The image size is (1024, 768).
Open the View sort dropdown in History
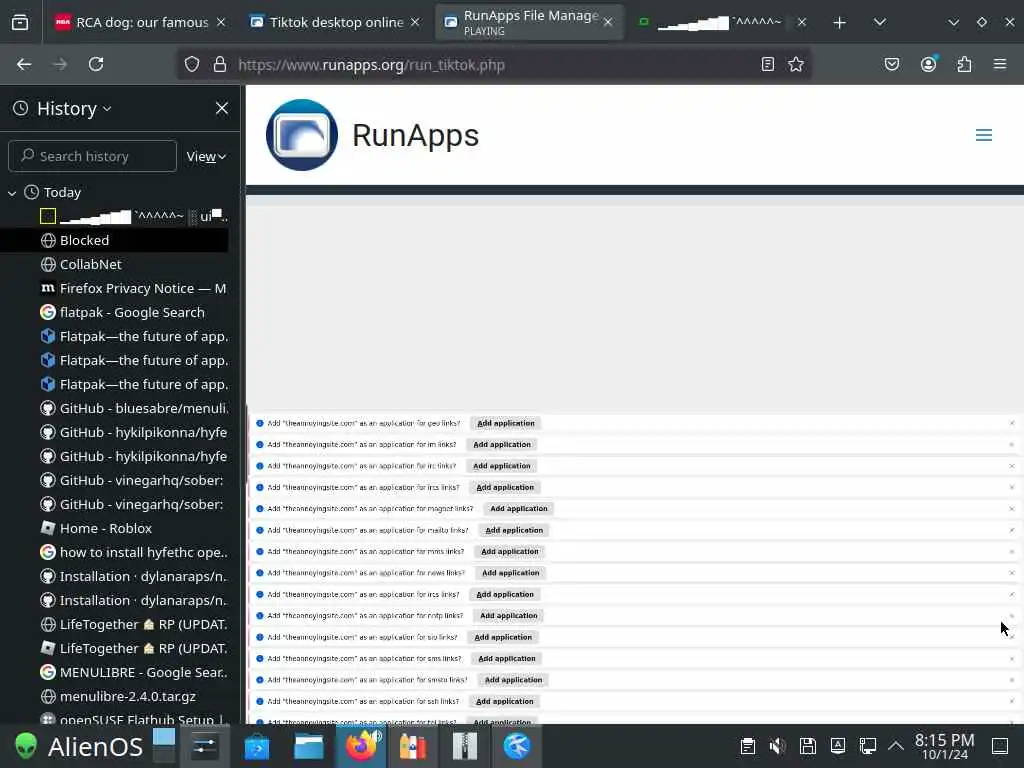pyautogui.click(x=206, y=156)
